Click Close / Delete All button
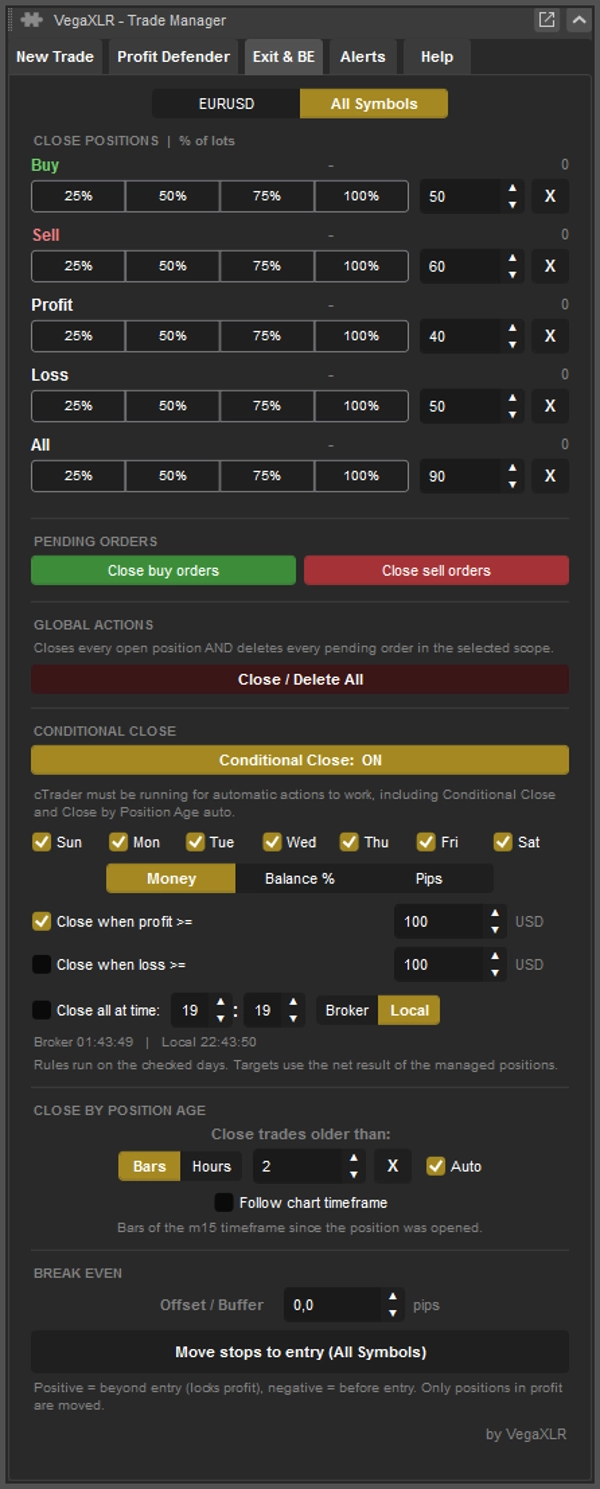 point(300,679)
